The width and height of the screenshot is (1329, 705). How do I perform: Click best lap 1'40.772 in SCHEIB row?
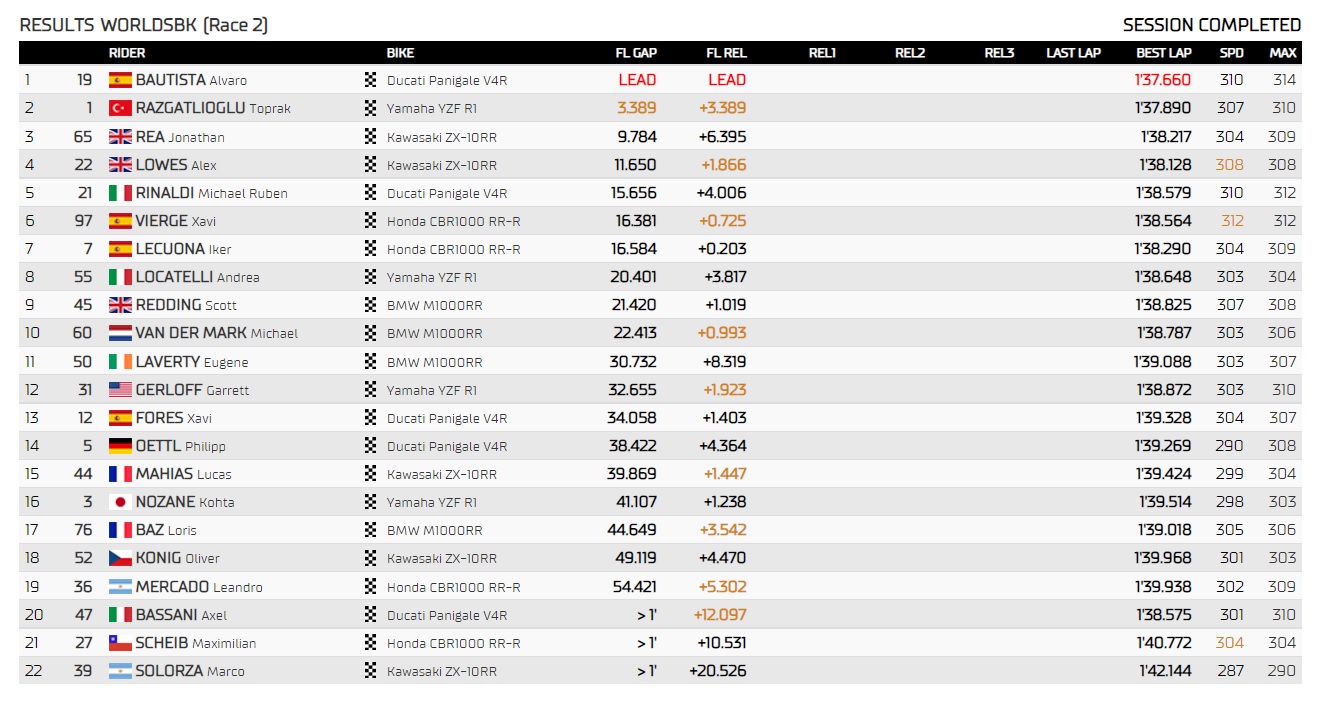click(x=1165, y=643)
